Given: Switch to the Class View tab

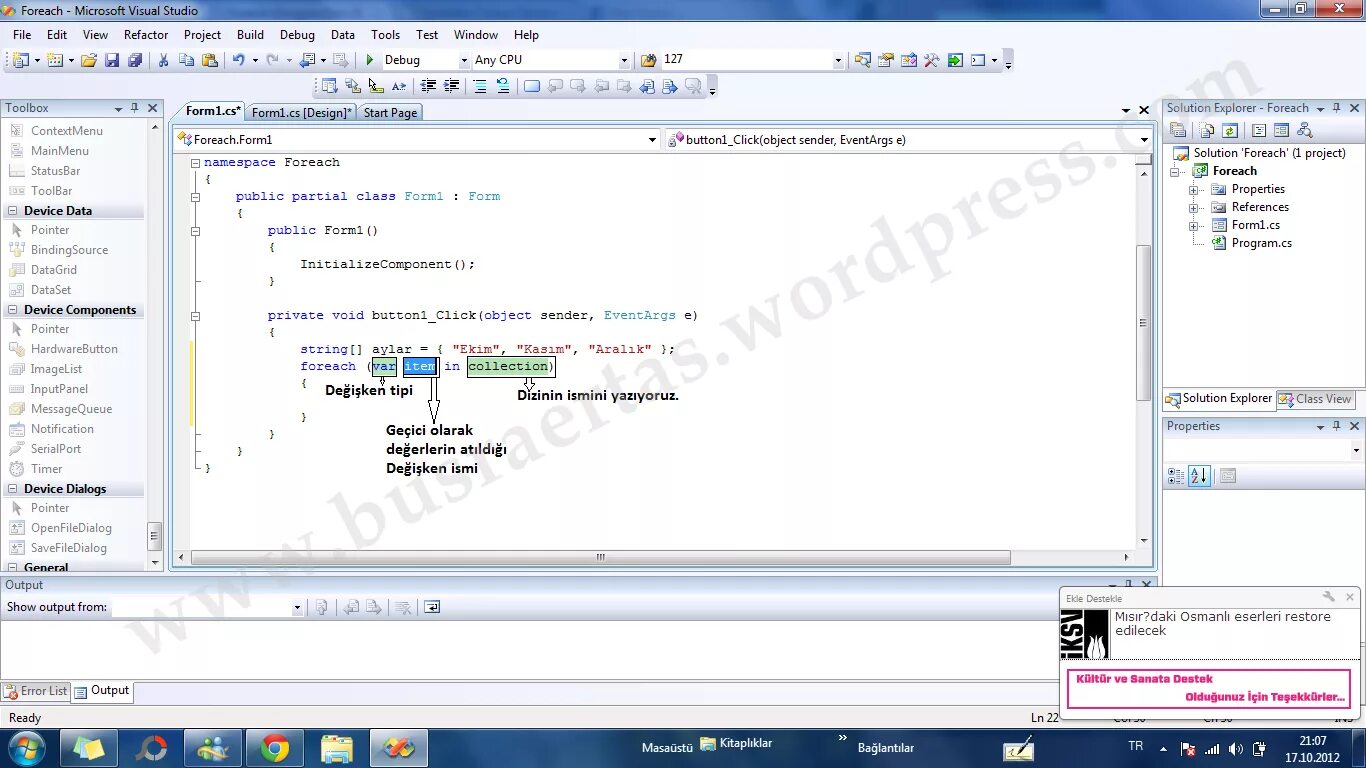Looking at the screenshot, I should 1315,399.
